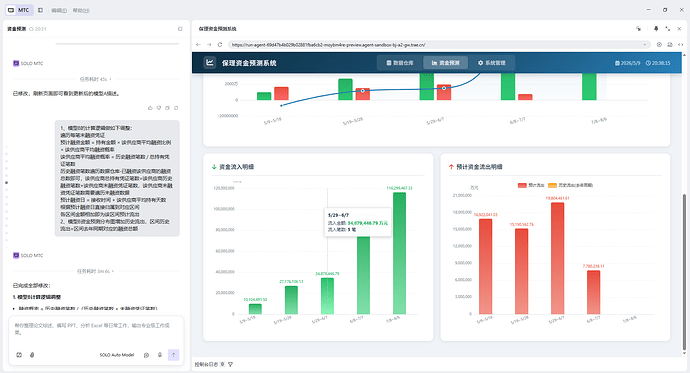Click the image/context icon in chat input
690x373 pixels.
pos(19,355)
